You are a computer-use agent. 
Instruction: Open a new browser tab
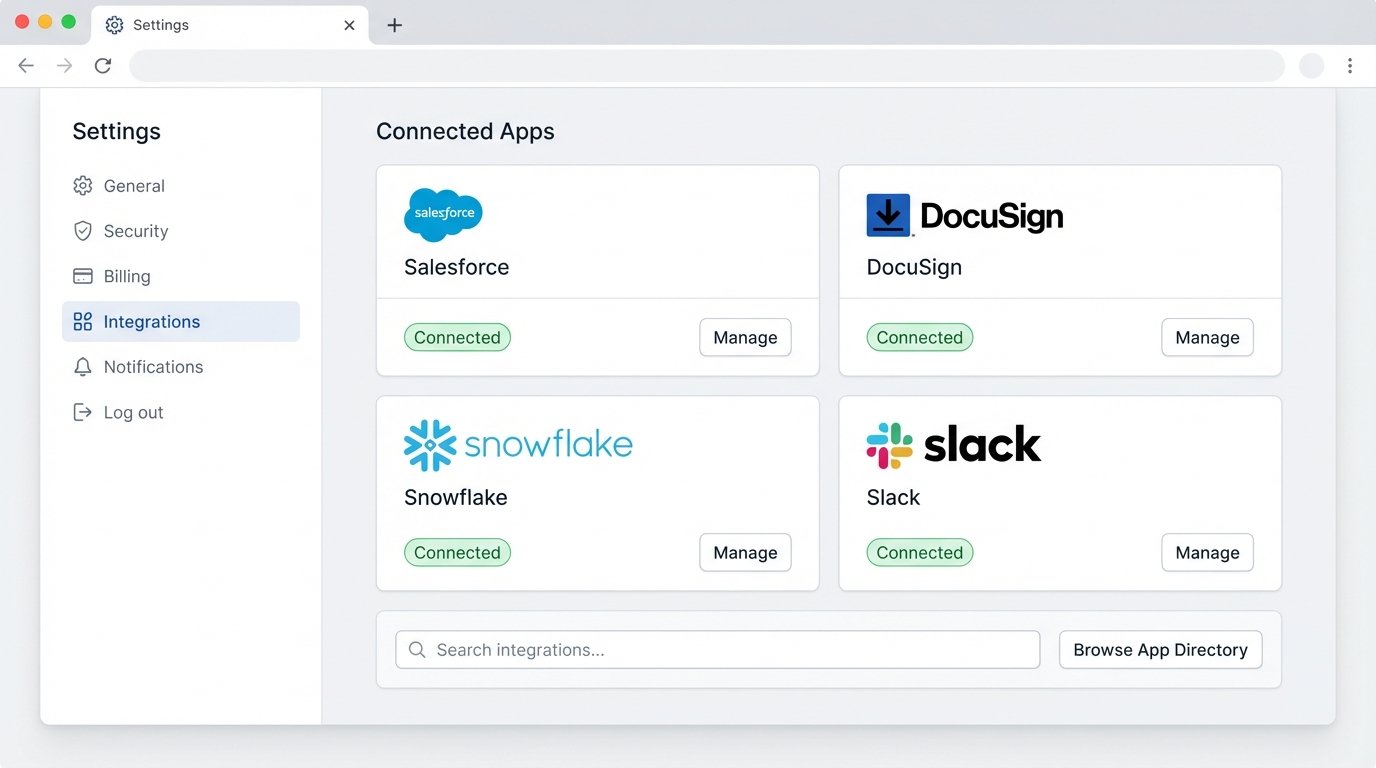click(394, 25)
